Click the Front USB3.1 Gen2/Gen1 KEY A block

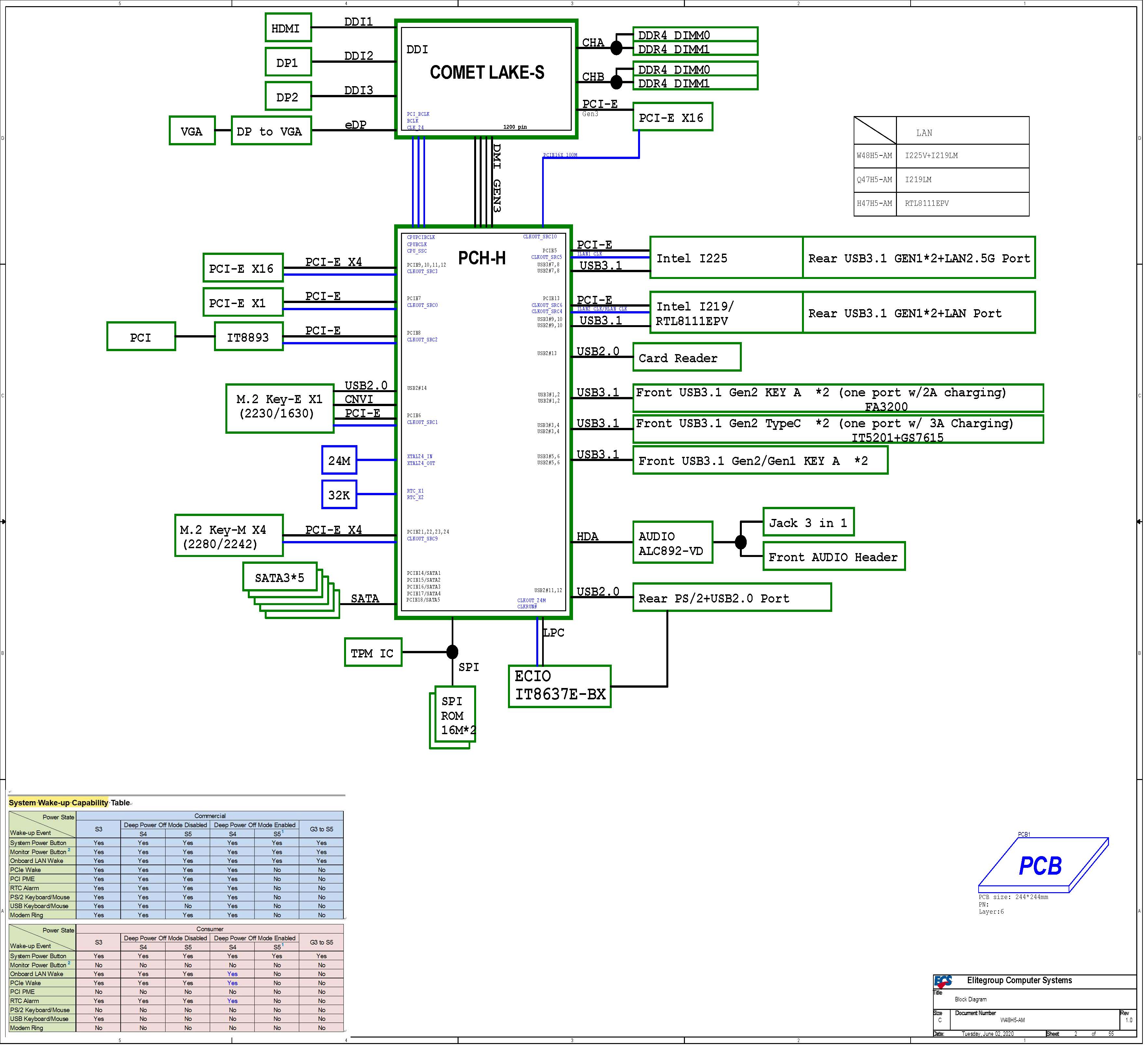760,460
